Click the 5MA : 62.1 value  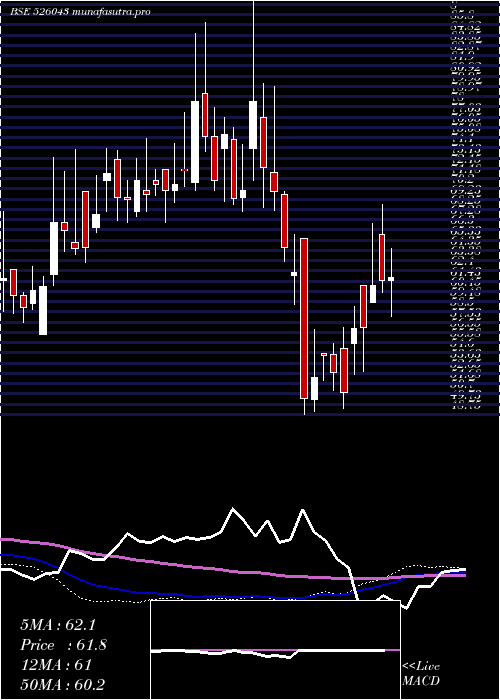tap(58, 625)
